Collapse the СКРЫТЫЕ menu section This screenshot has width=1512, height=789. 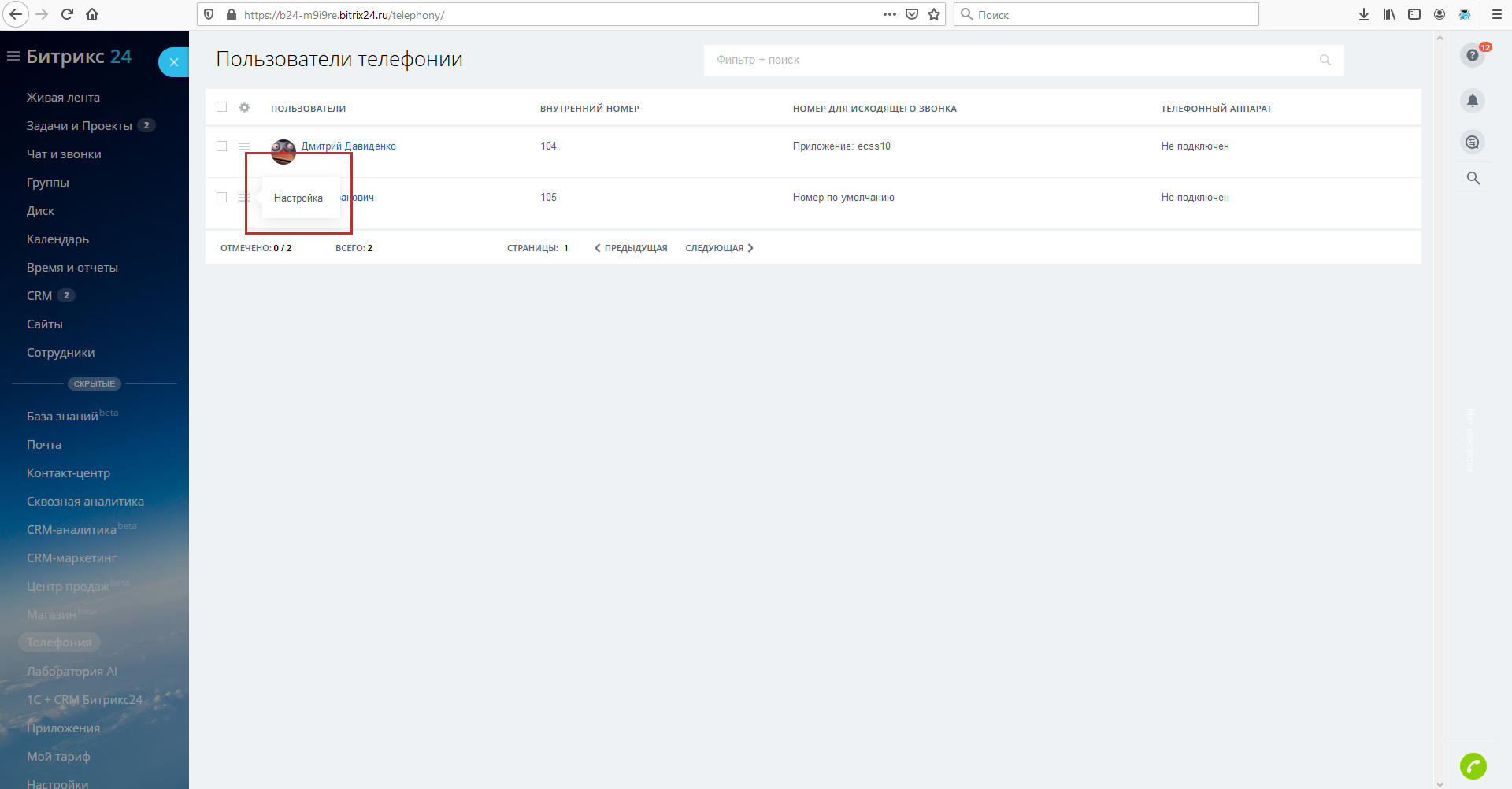(94, 384)
